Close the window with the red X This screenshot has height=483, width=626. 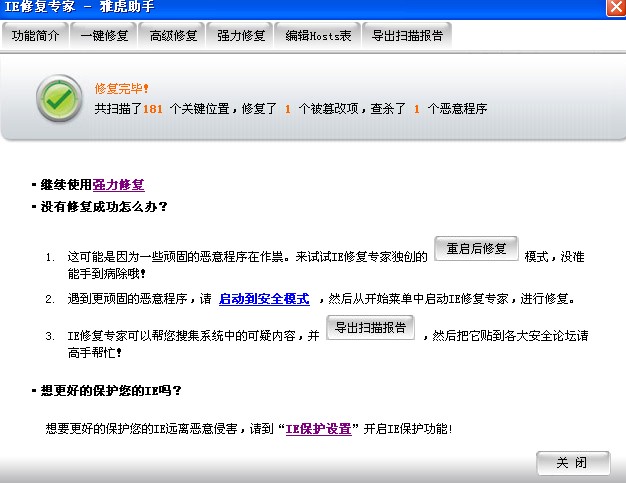point(616,8)
